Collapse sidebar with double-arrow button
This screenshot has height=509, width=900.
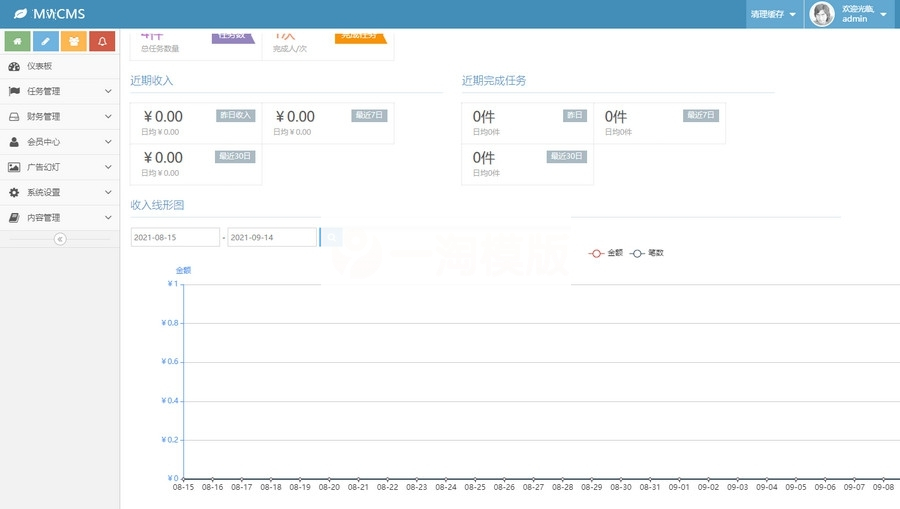pyautogui.click(x=60, y=239)
